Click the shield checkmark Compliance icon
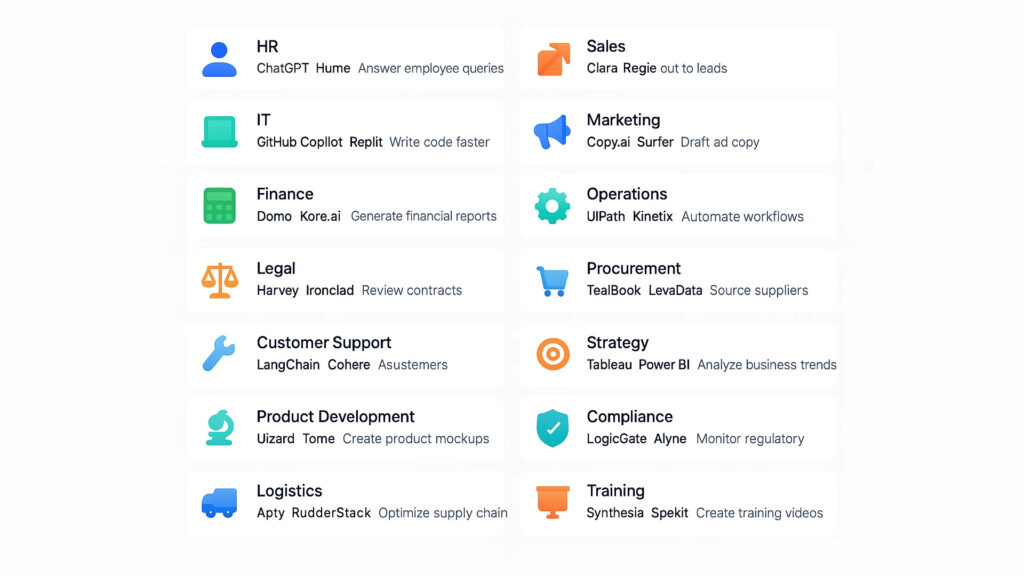Image resolution: width=1024 pixels, height=576 pixels. 552,428
